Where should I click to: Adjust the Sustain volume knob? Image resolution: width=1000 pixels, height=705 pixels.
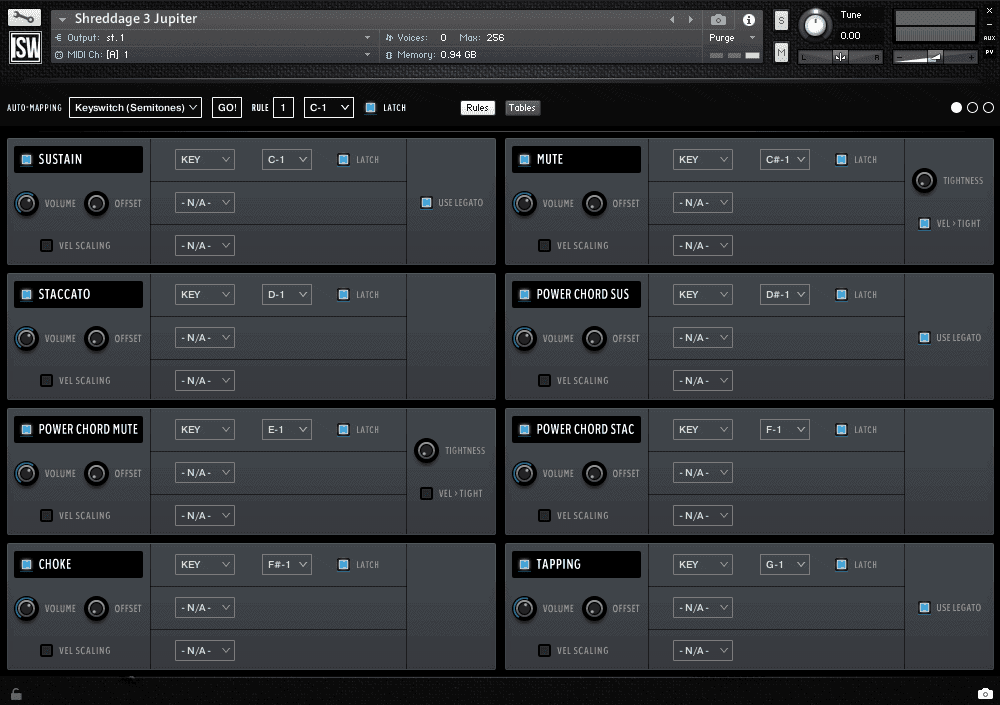(27, 204)
